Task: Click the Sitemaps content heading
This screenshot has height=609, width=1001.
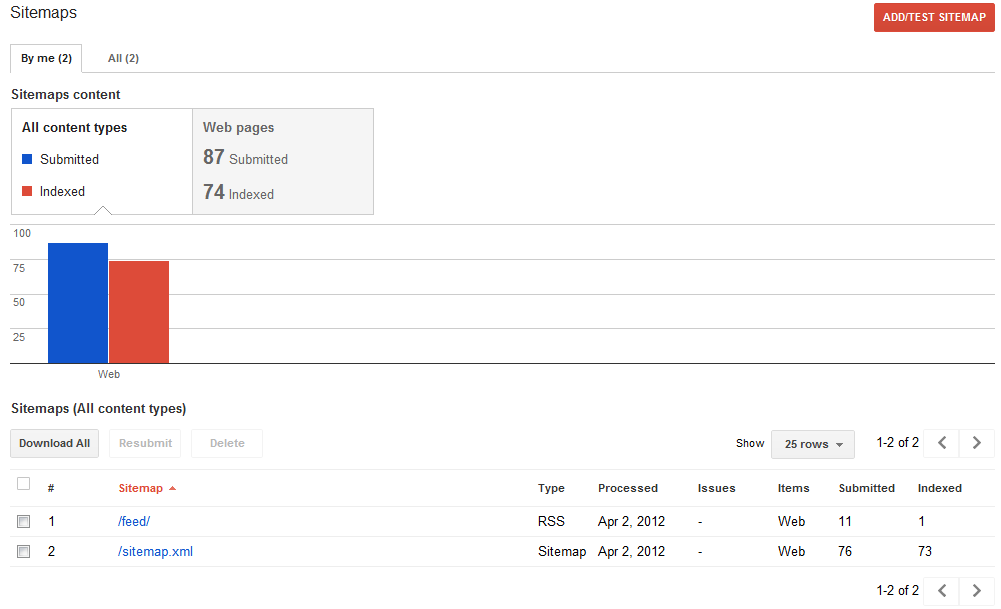Action: [x=65, y=94]
